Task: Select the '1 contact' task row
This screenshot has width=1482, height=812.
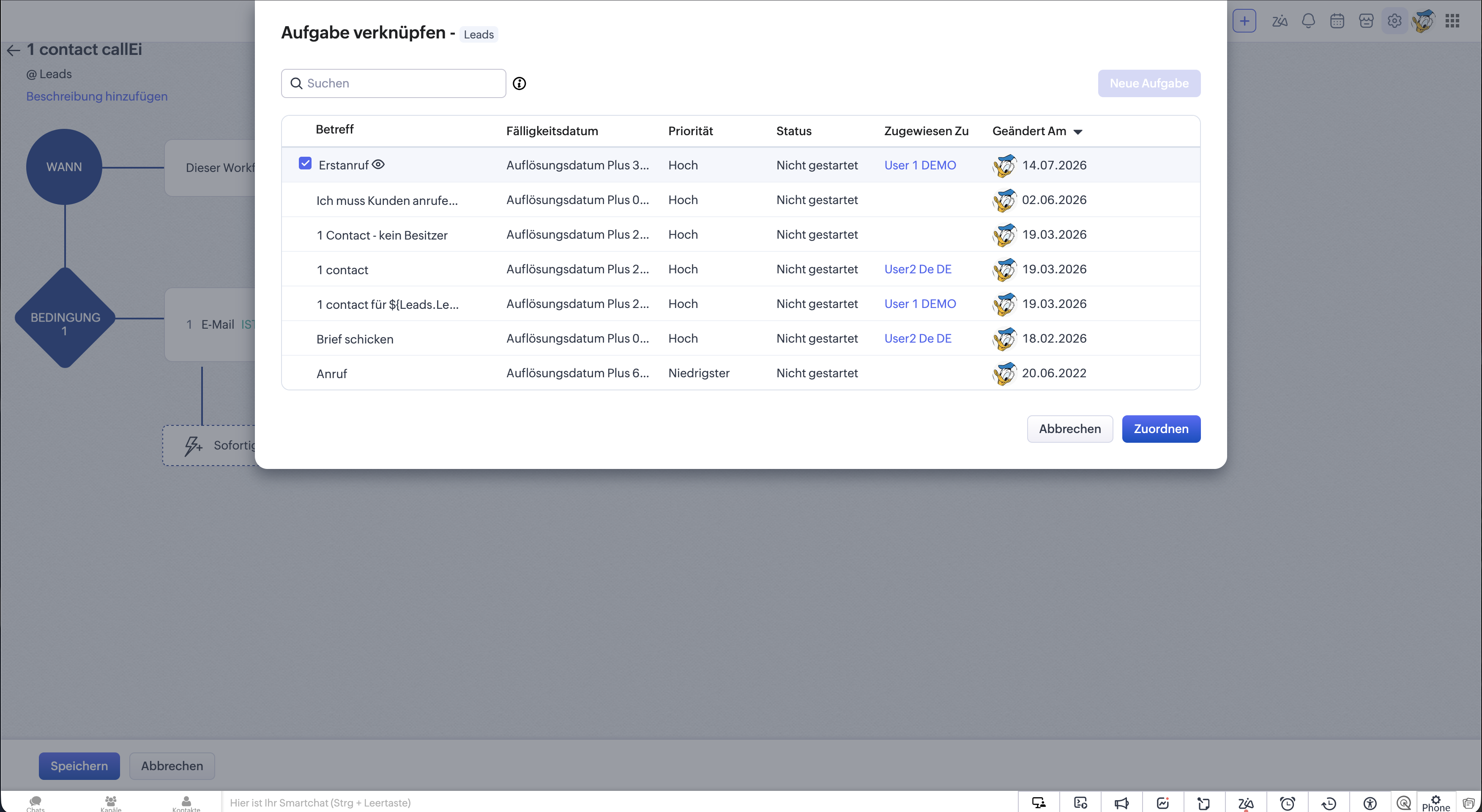Action: (741, 269)
